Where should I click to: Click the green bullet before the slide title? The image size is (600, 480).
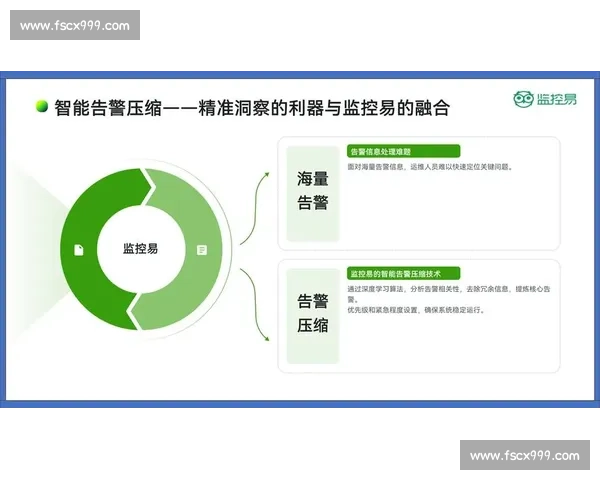coord(42,106)
